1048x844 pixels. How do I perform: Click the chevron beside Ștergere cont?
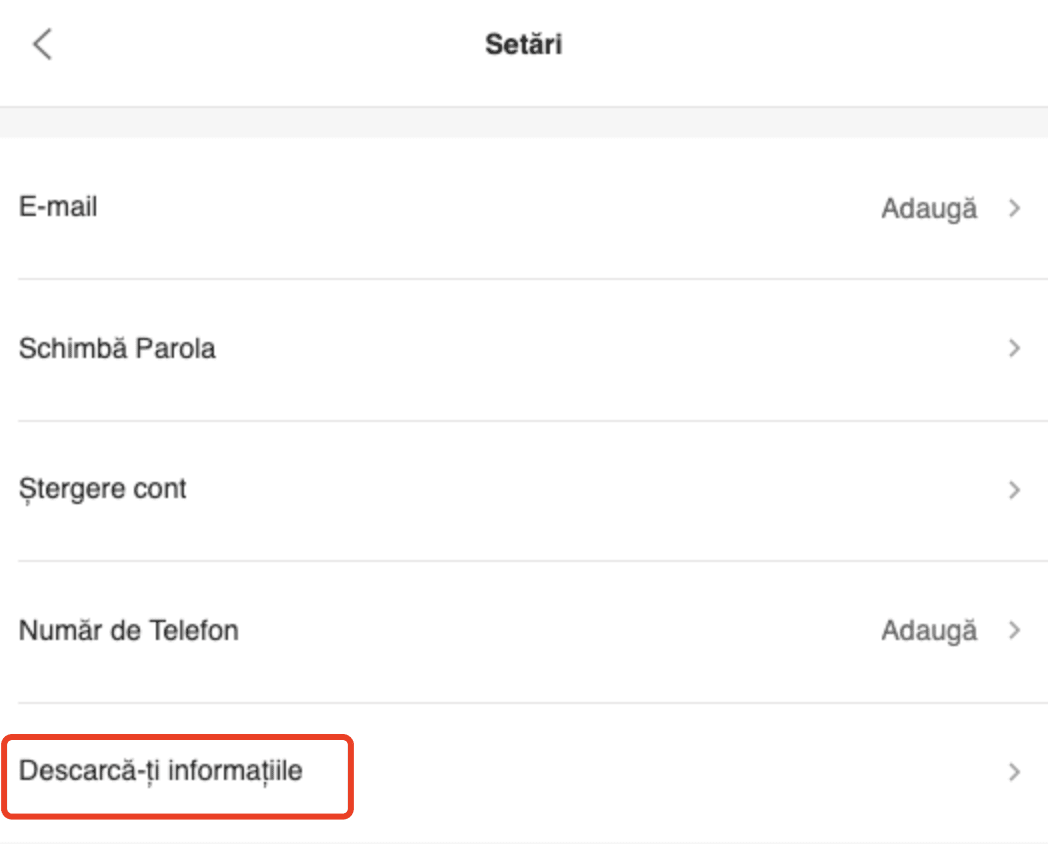[x=1015, y=490]
